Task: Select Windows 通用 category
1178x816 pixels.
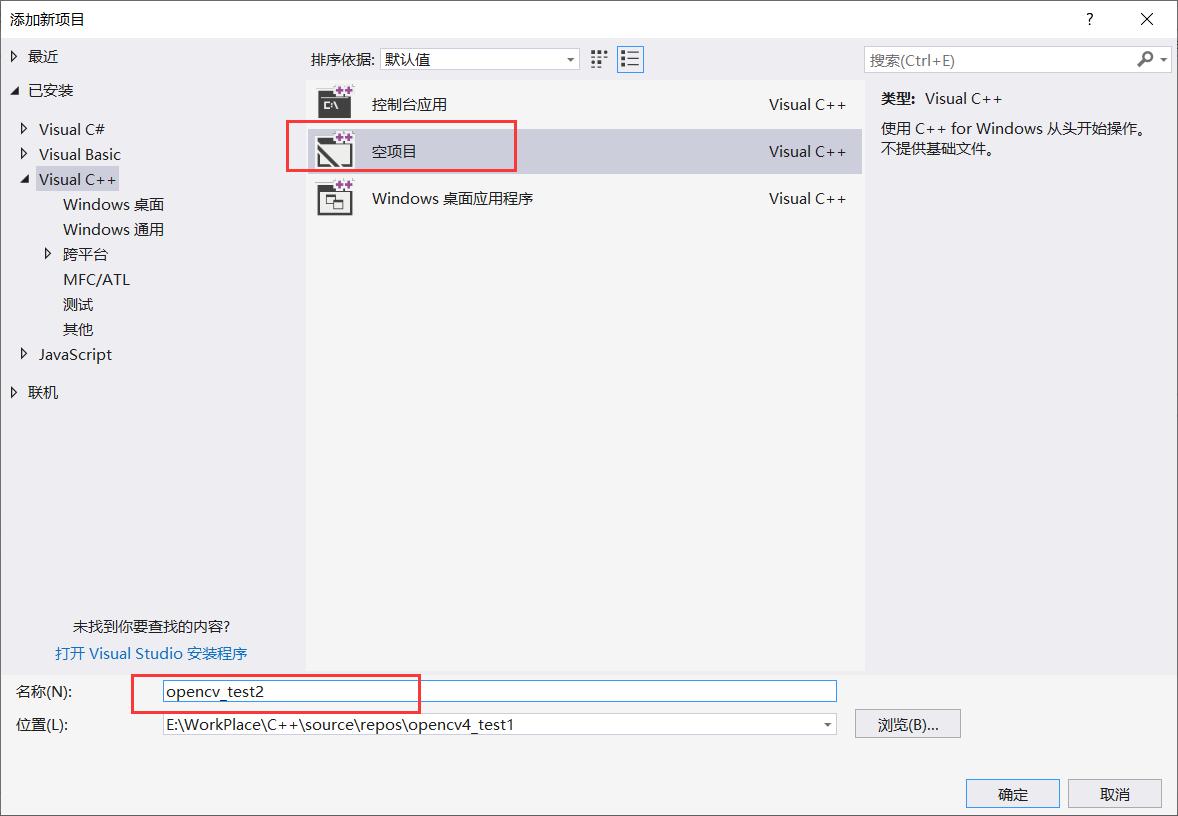Action: pyautogui.click(x=113, y=229)
